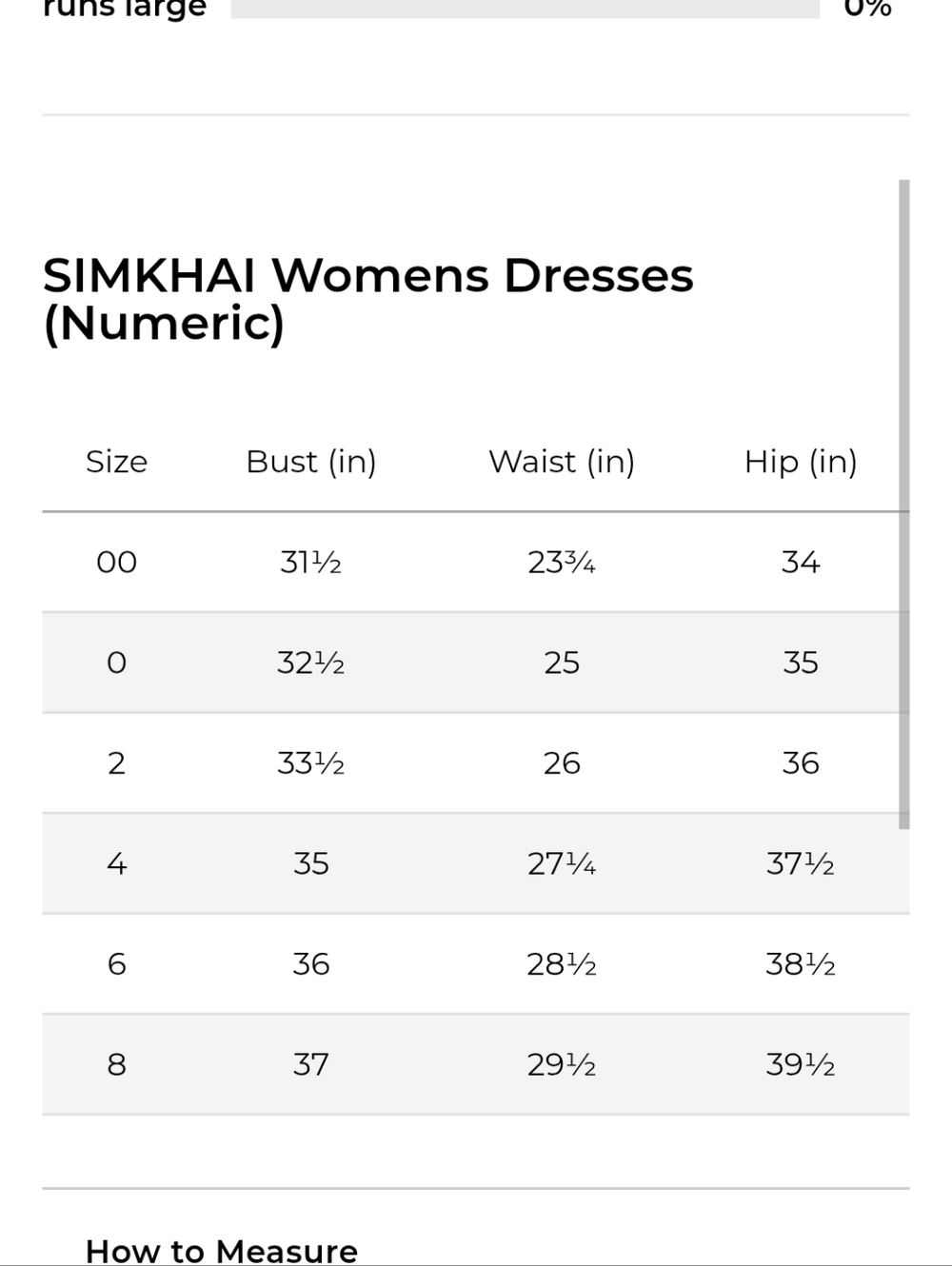Click the 'runs large' label

point(125,10)
